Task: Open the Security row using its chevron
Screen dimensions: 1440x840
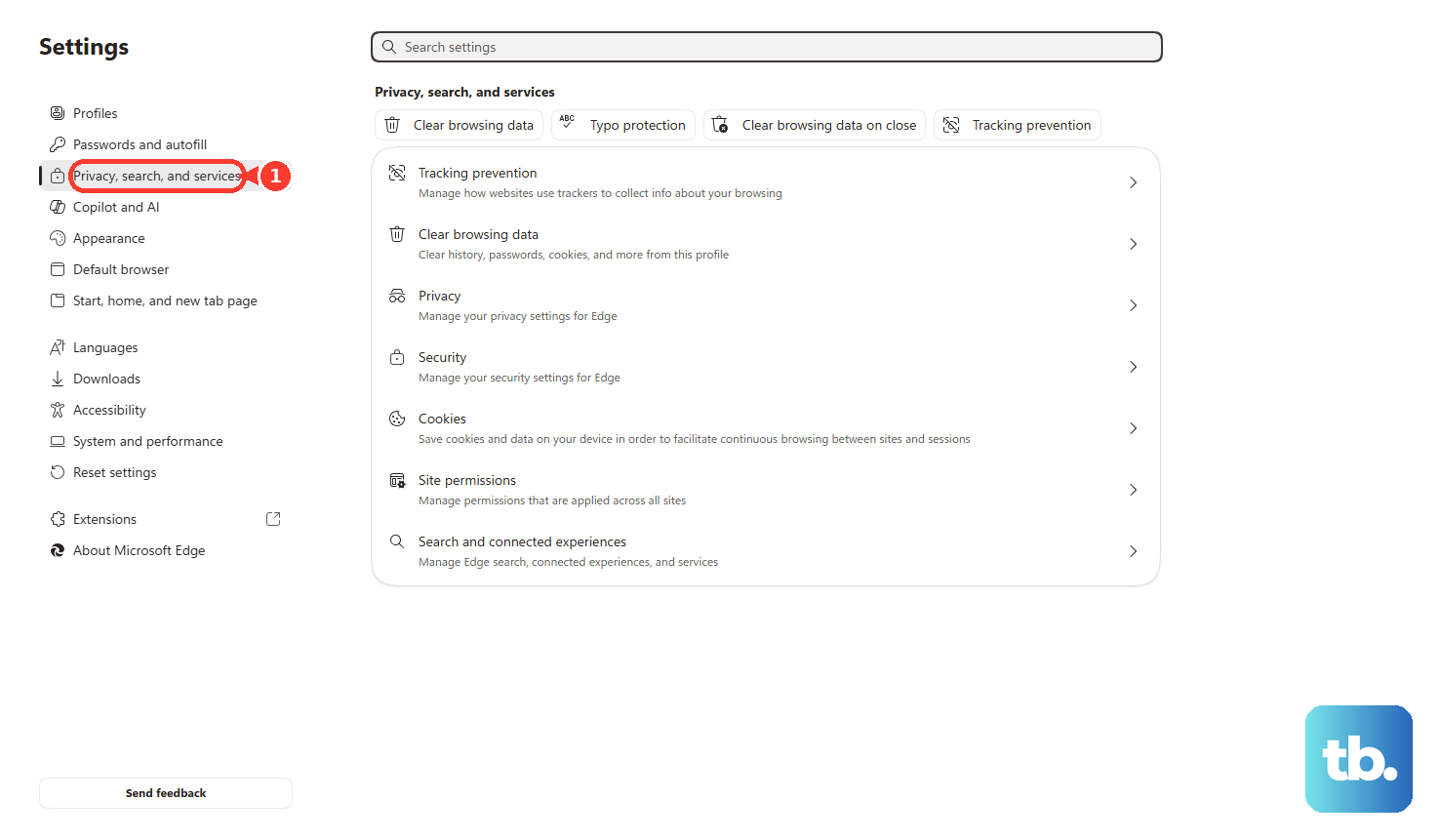Action: click(1133, 367)
